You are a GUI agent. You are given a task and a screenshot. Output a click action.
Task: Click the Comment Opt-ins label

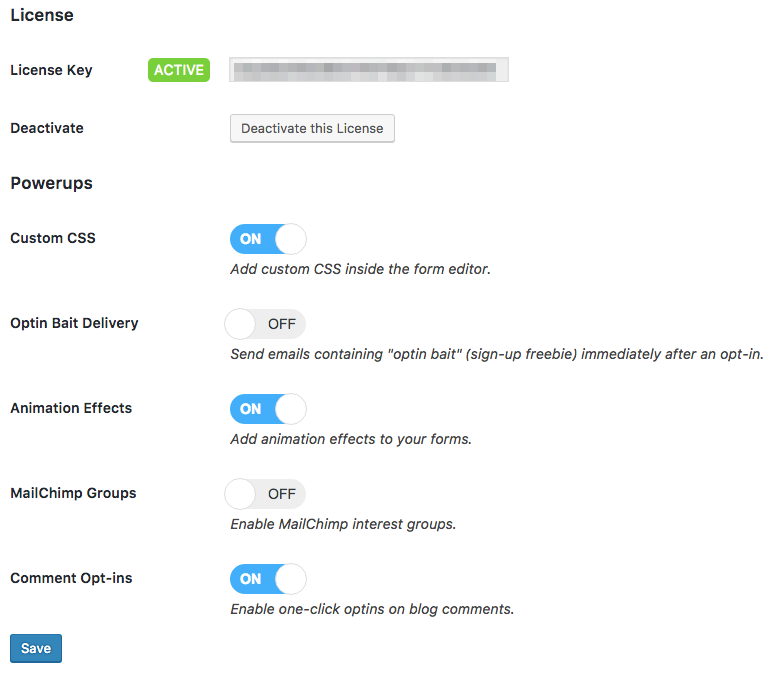[71, 578]
